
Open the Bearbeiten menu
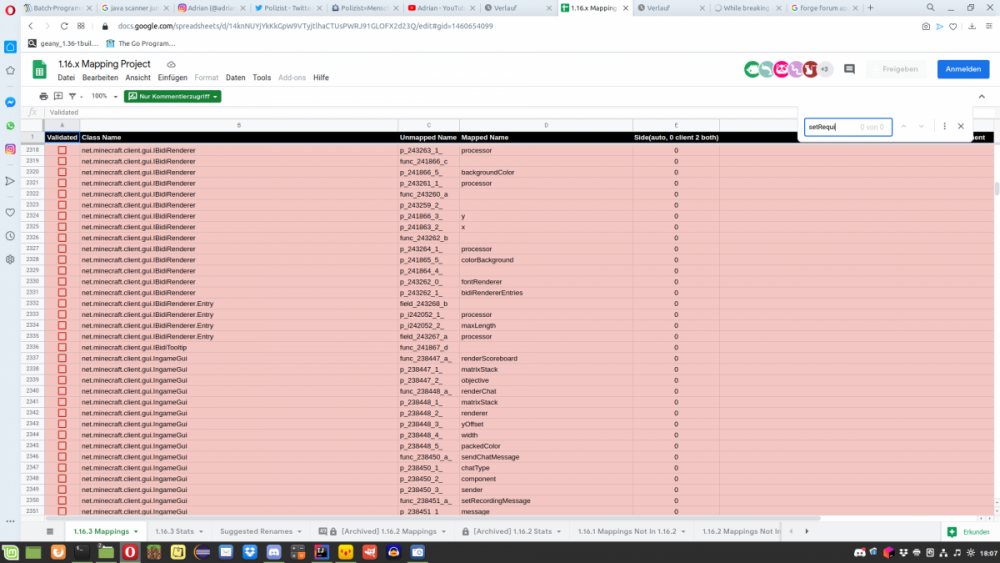[x=100, y=78]
